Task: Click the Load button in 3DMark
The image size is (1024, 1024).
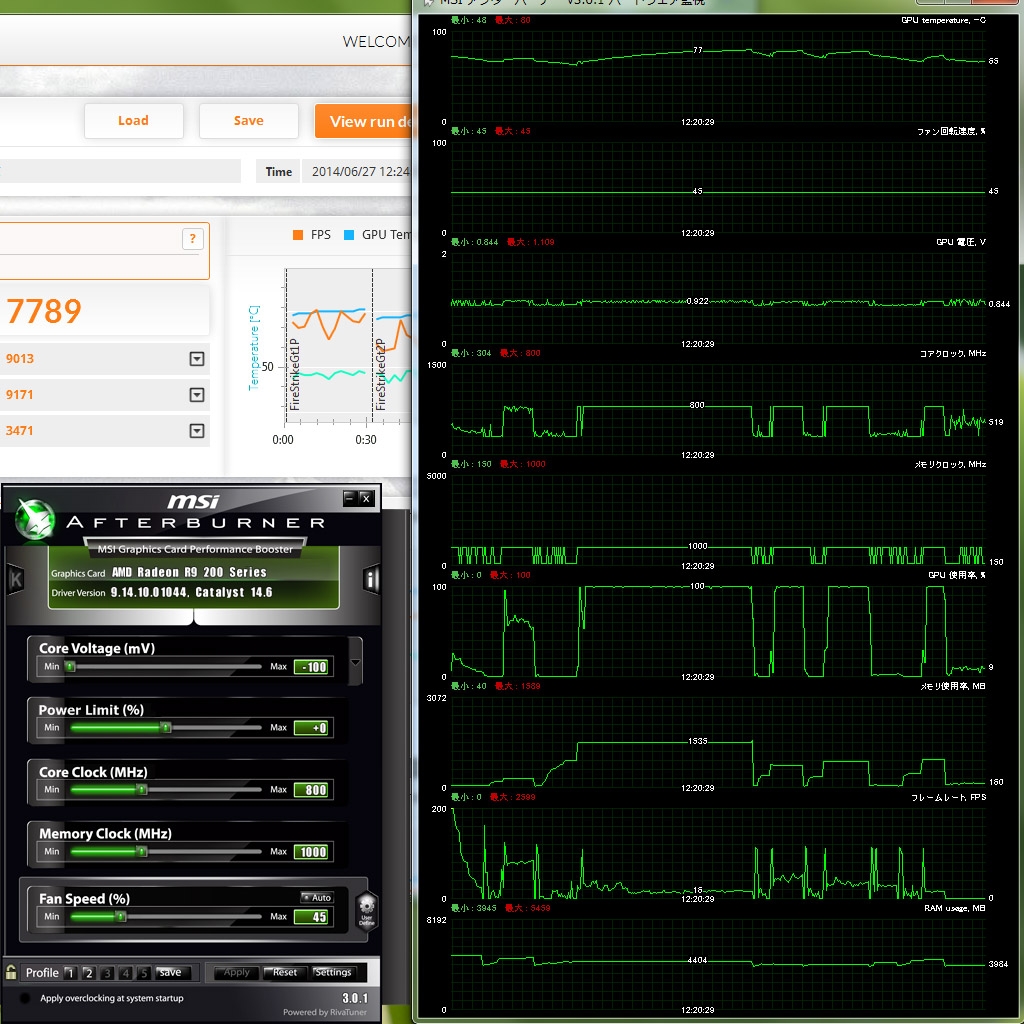Action: click(x=133, y=121)
